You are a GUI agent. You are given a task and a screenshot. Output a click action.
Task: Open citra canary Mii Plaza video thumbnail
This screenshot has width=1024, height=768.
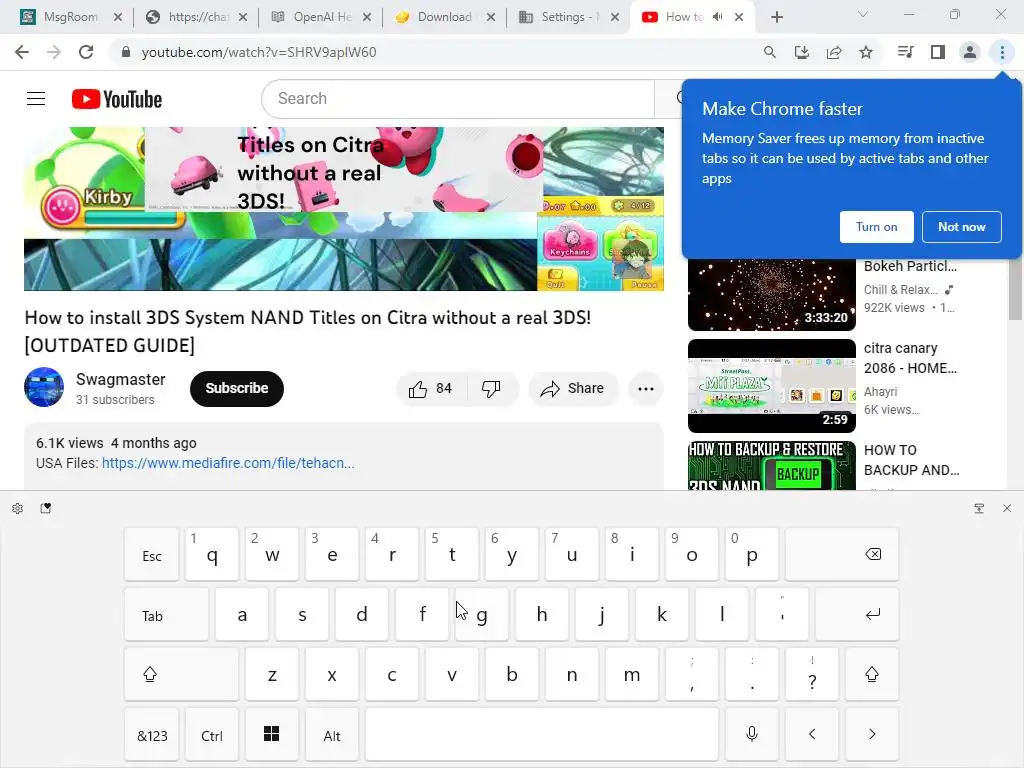772,386
